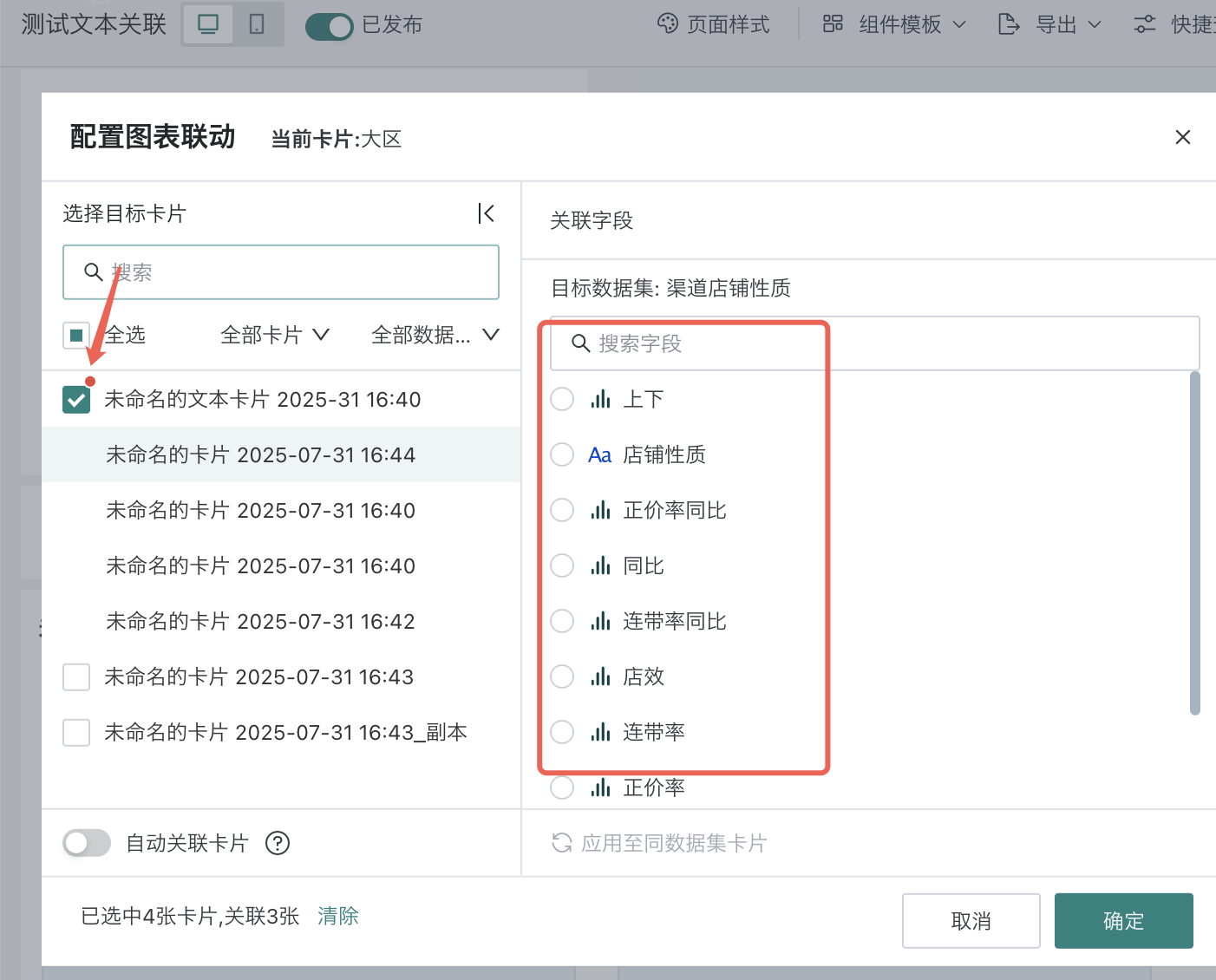Image resolution: width=1216 pixels, height=980 pixels.
Task: Expand the 组件模板 dropdown
Action: 894,24
